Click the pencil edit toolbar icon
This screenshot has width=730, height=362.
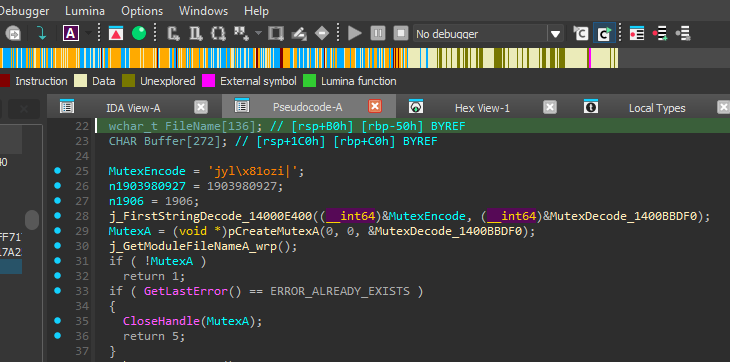pos(299,34)
